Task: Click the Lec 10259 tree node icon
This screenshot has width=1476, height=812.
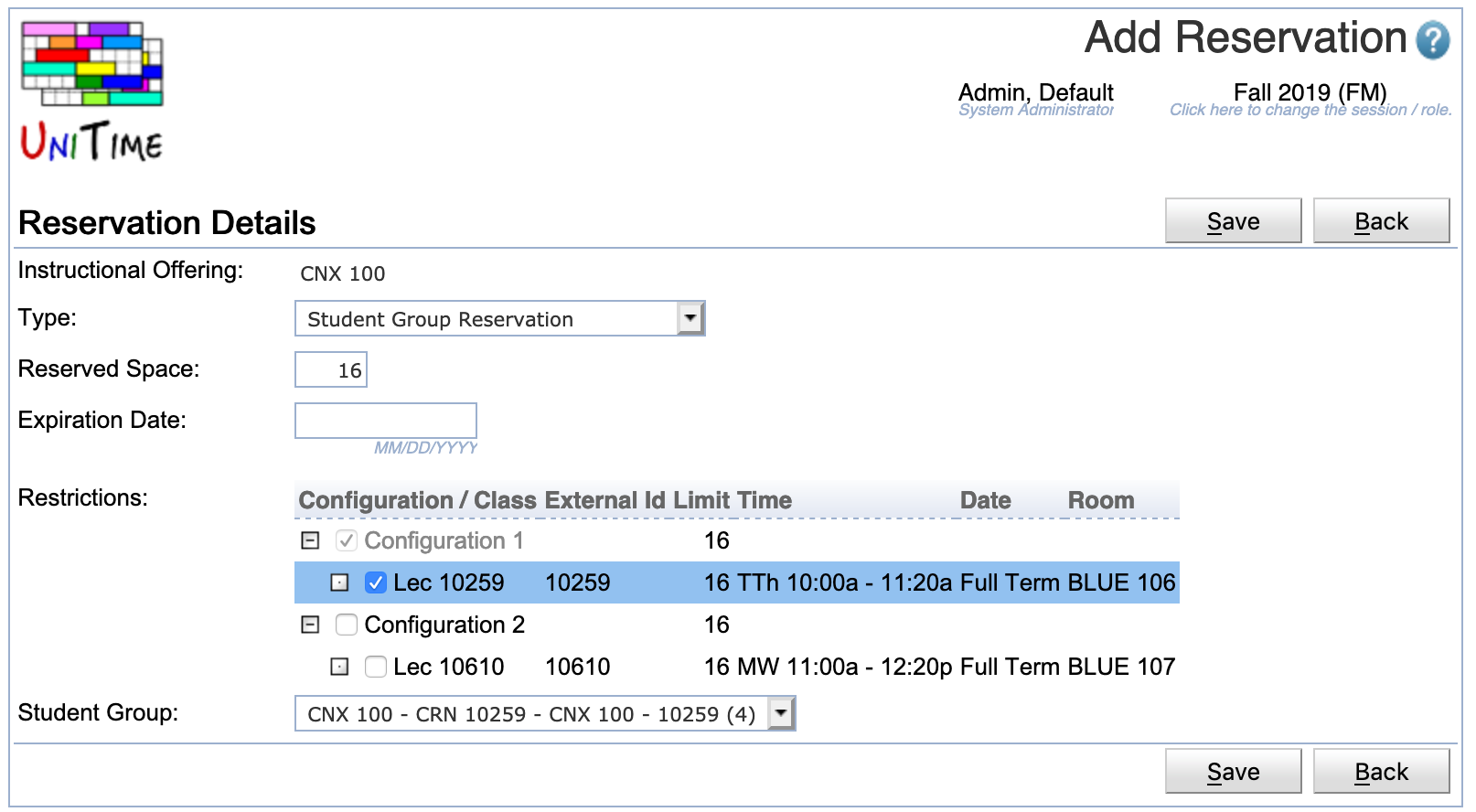Action: pyautogui.click(x=339, y=582)
